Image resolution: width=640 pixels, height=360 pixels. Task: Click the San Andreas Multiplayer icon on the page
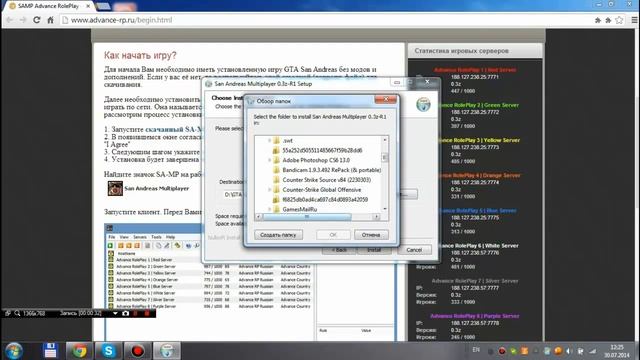click(115, 189)
